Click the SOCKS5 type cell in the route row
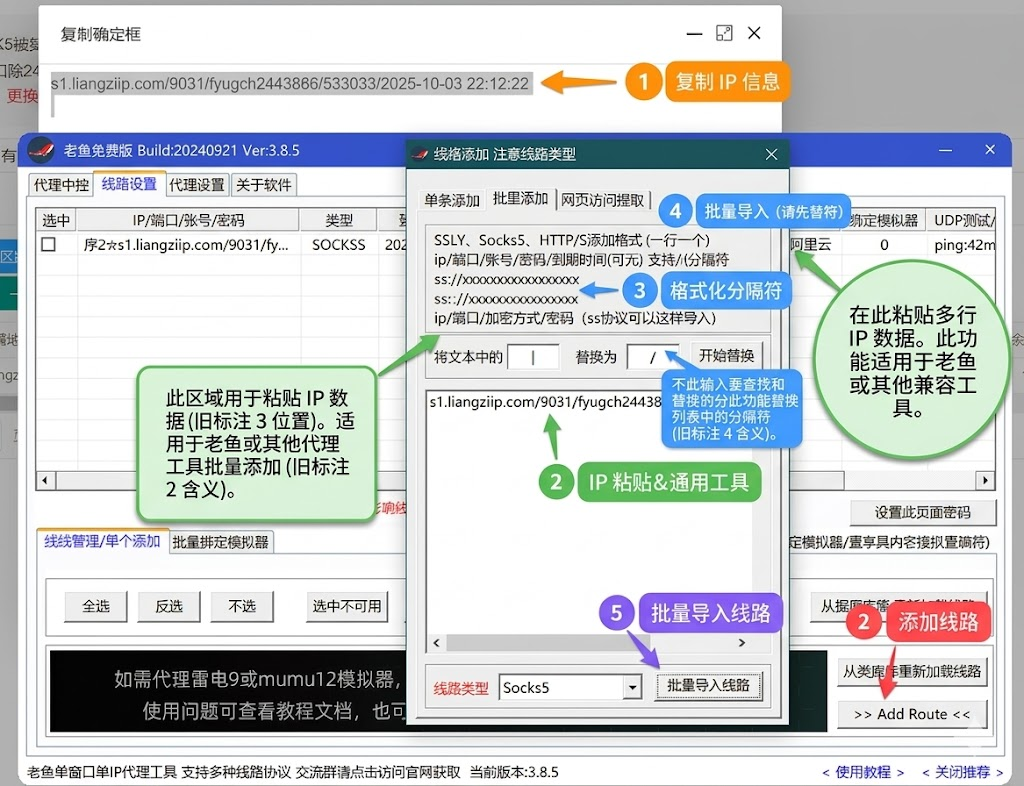The width and height of the screenshot is (1024, 786). (x=339, y=245)
